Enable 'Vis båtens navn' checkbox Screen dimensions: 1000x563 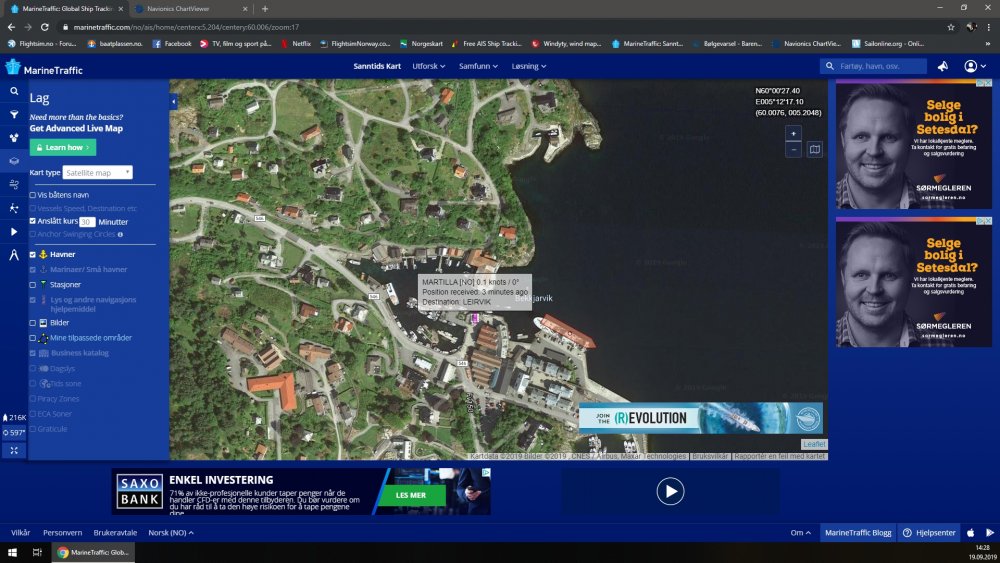pyautogui.click(x=33, y=195)
